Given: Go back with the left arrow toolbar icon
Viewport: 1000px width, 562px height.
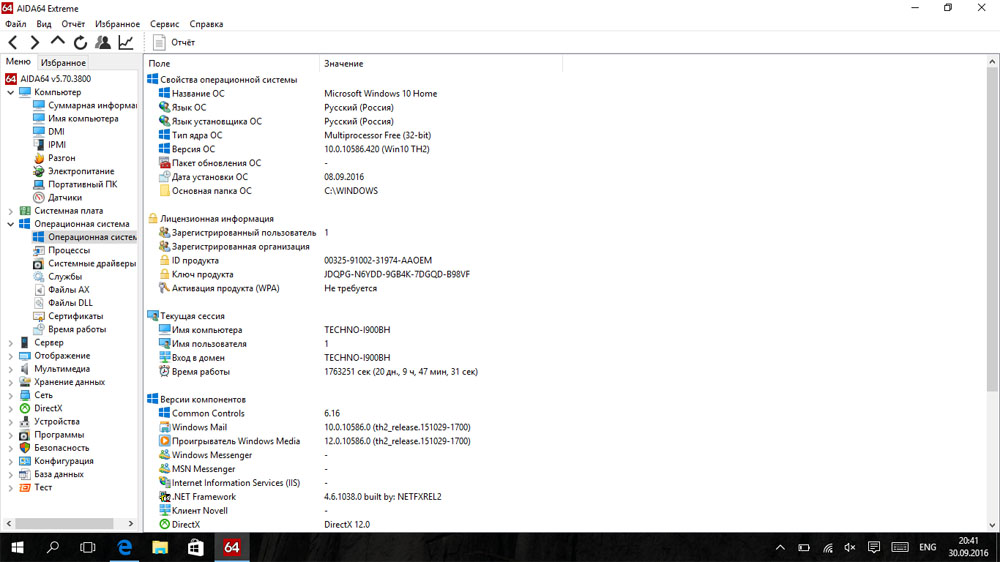Looking at the screenshot, I should pyautogui.click(x=13, y=43).
